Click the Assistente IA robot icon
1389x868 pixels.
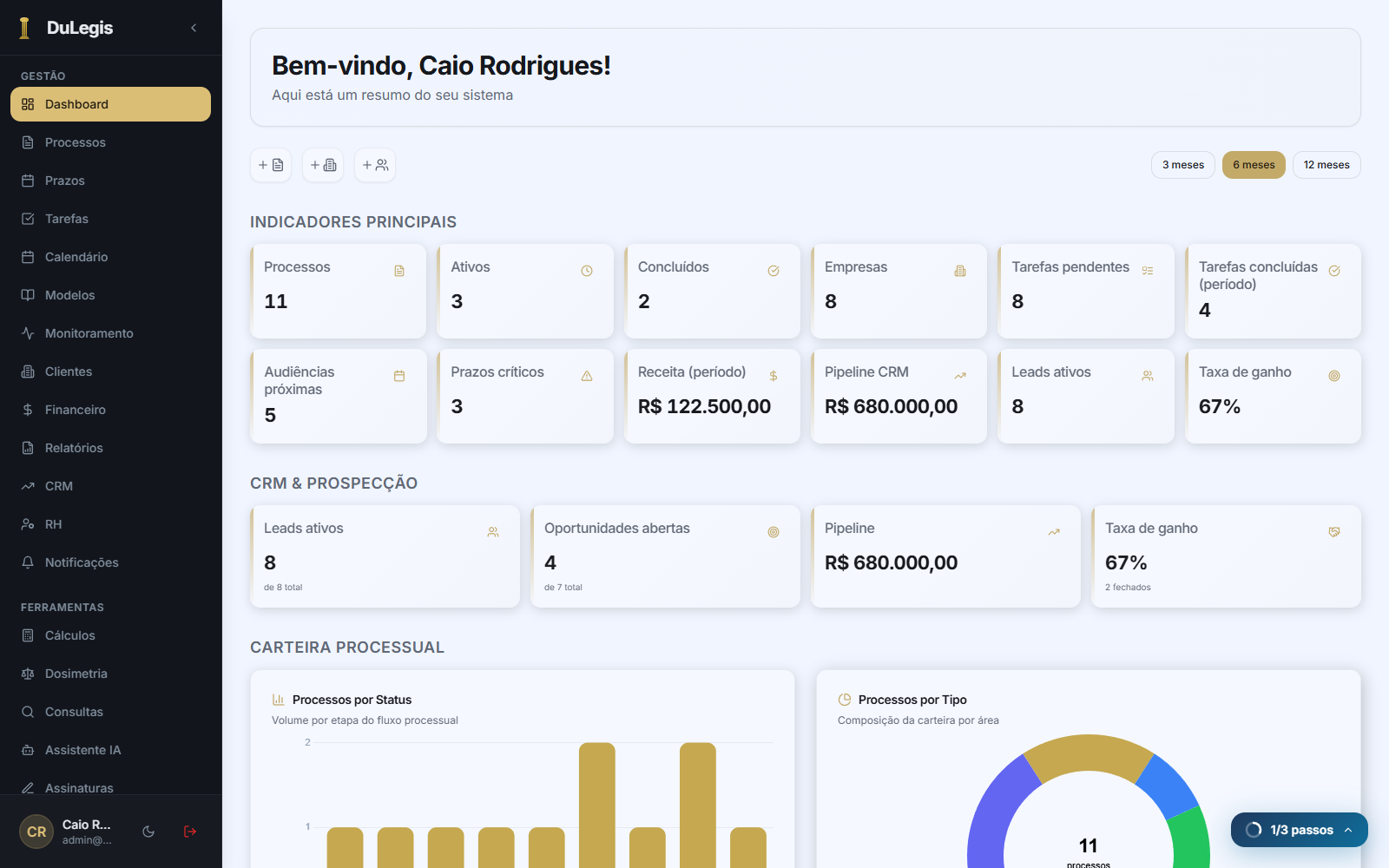(x=28, y=750)
